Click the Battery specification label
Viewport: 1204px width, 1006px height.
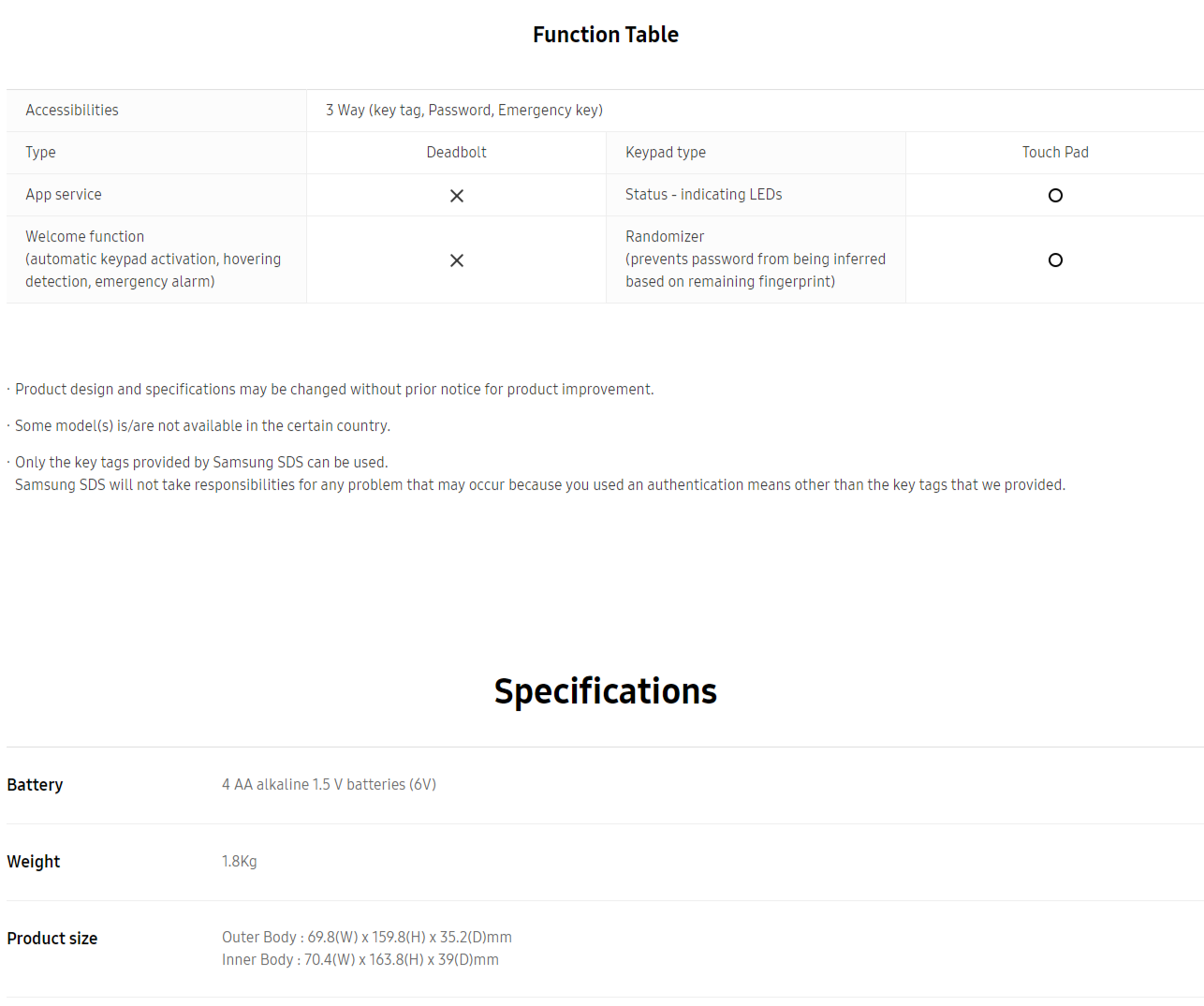pyautogui.click(x=35, y=785)
